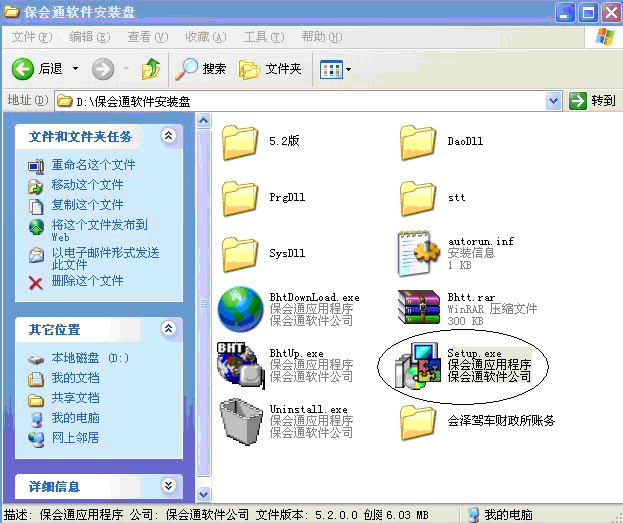Image resolution: width=623 pixels, height=523 pixels.
Task: Select the 5.2版 folder icon
Action: pyautogui.click(x=240, y=142)
